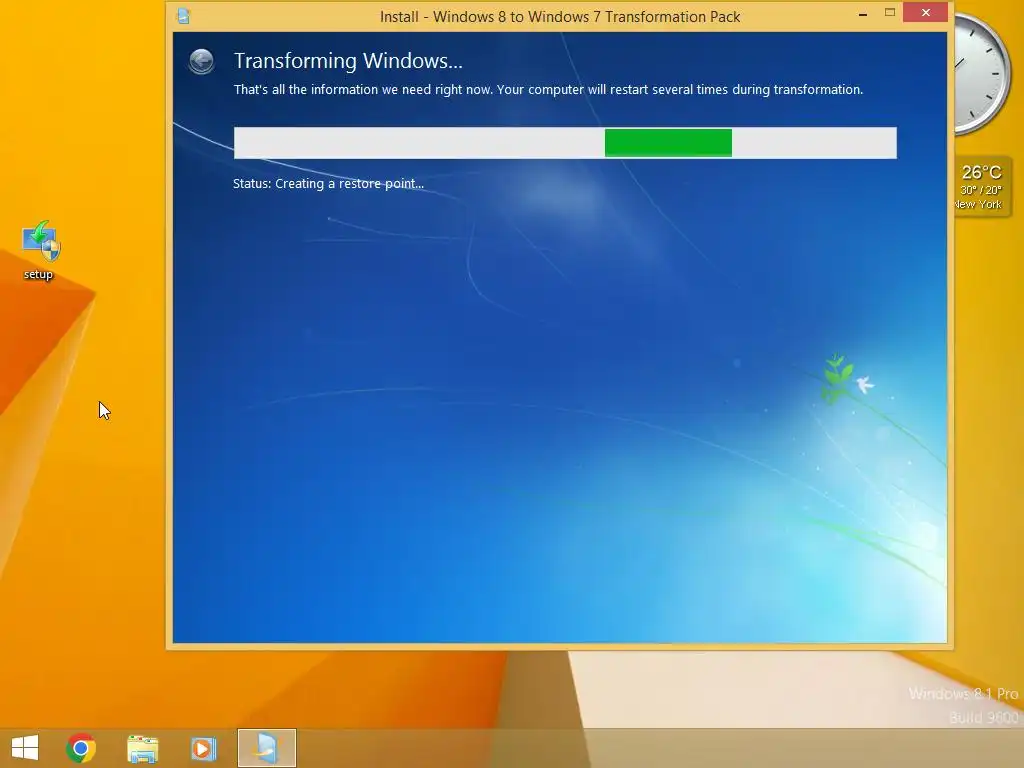Click the installer window title text
The height and width of the screenshot is (768, 1024).
tap(560, 17)
